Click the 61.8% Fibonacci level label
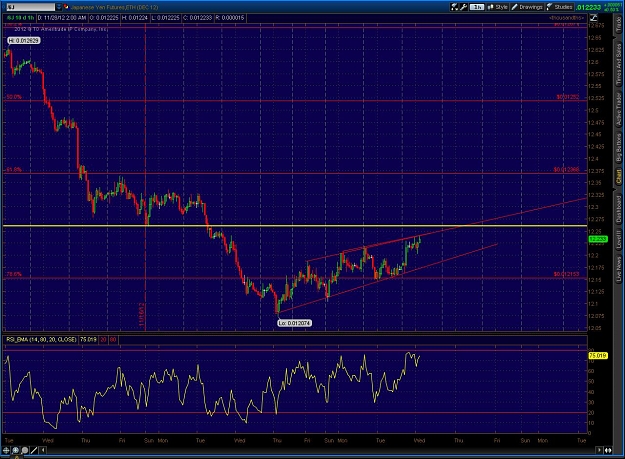The width and height of the screenshot is (625, 459). click(x=14, y=170)
